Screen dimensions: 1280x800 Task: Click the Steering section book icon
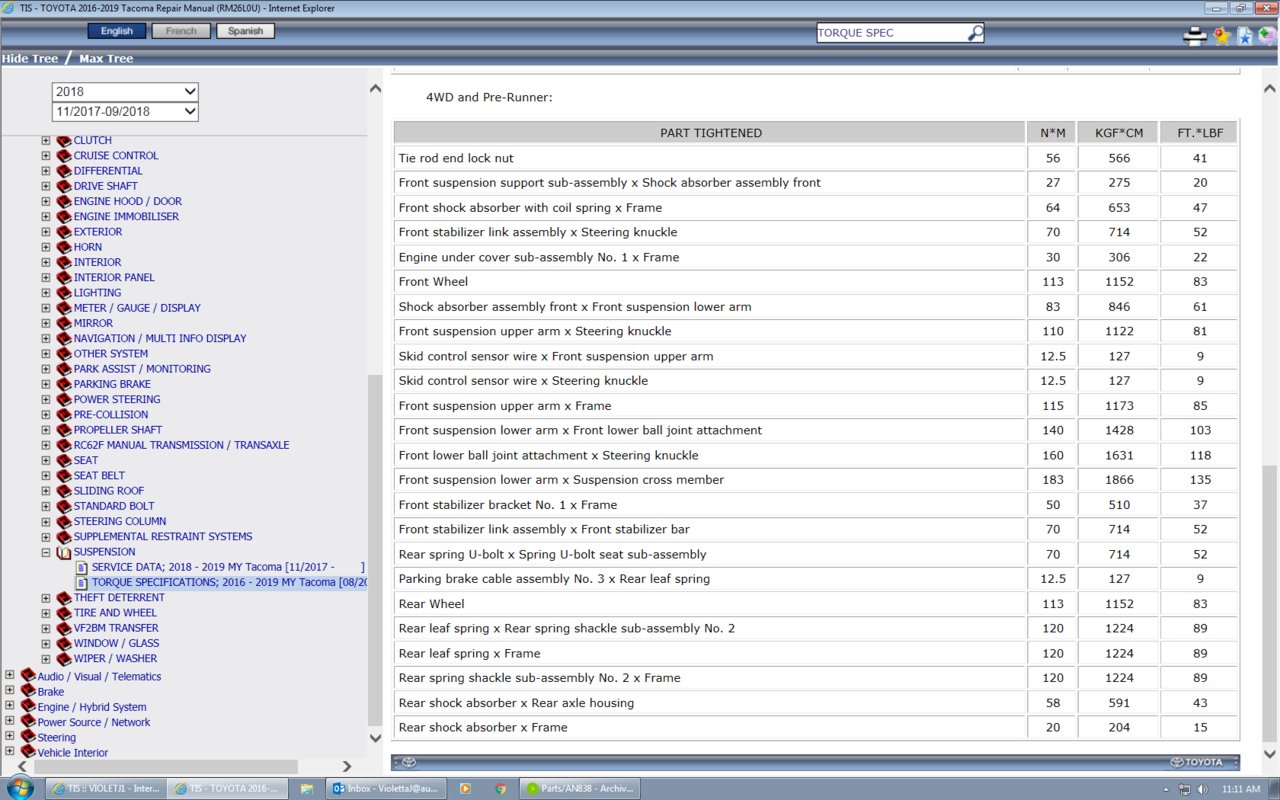click(x=28, y=737)
